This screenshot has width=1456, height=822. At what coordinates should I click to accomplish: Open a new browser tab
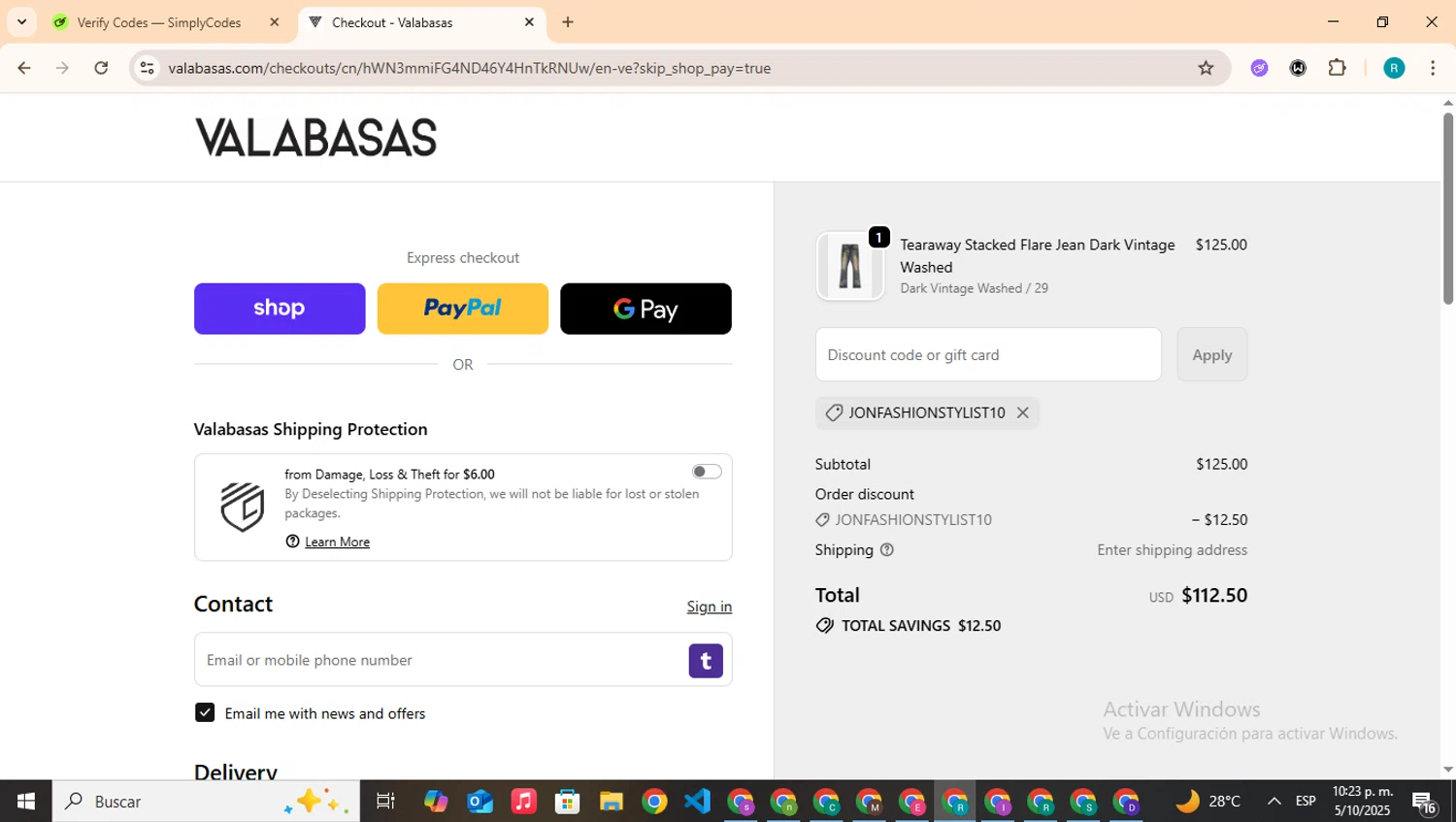(568, 22)
